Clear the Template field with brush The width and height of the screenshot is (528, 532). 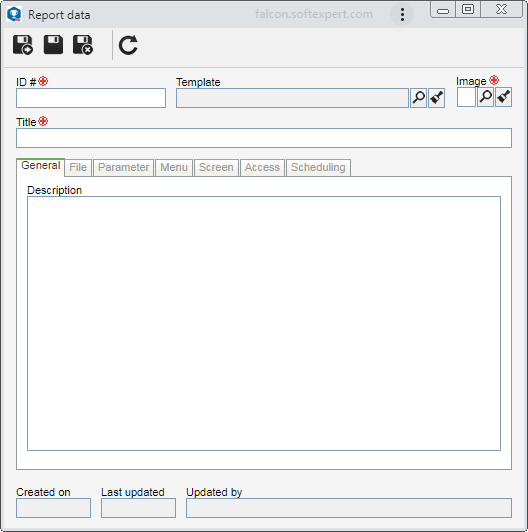pyautogui.click(x=436, y=98)
